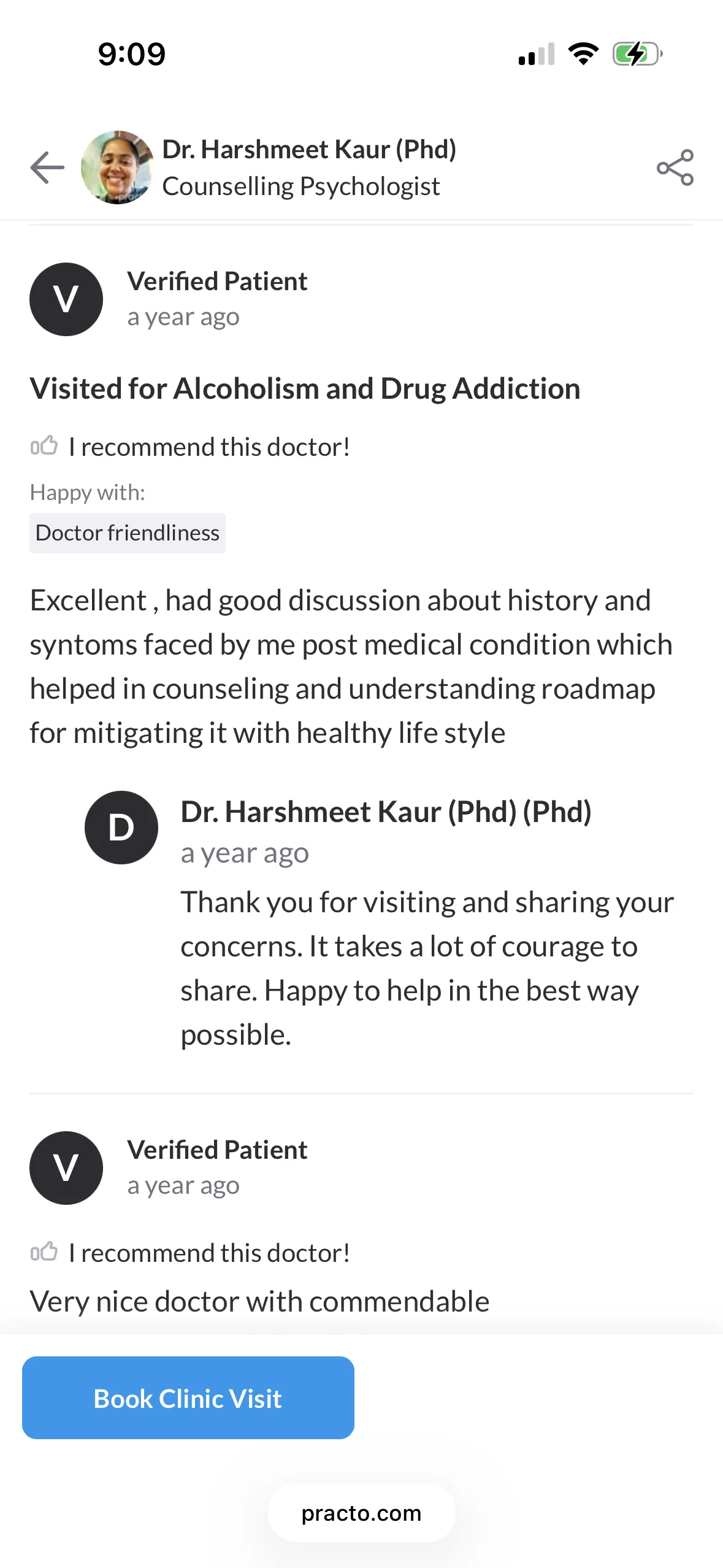723x1568 pixels.
Task: Tap the first Verified Patient V avatar
Action: [x=66, y=299]
